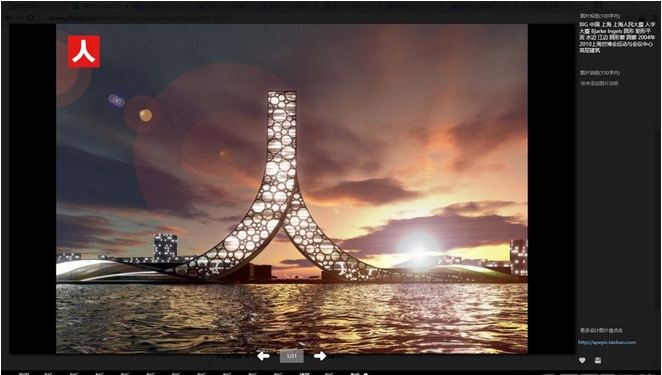The height and width of the screenshot is (375, 662).
Task: Click the 高层建筑 tag text
Action: pos(589,50)
